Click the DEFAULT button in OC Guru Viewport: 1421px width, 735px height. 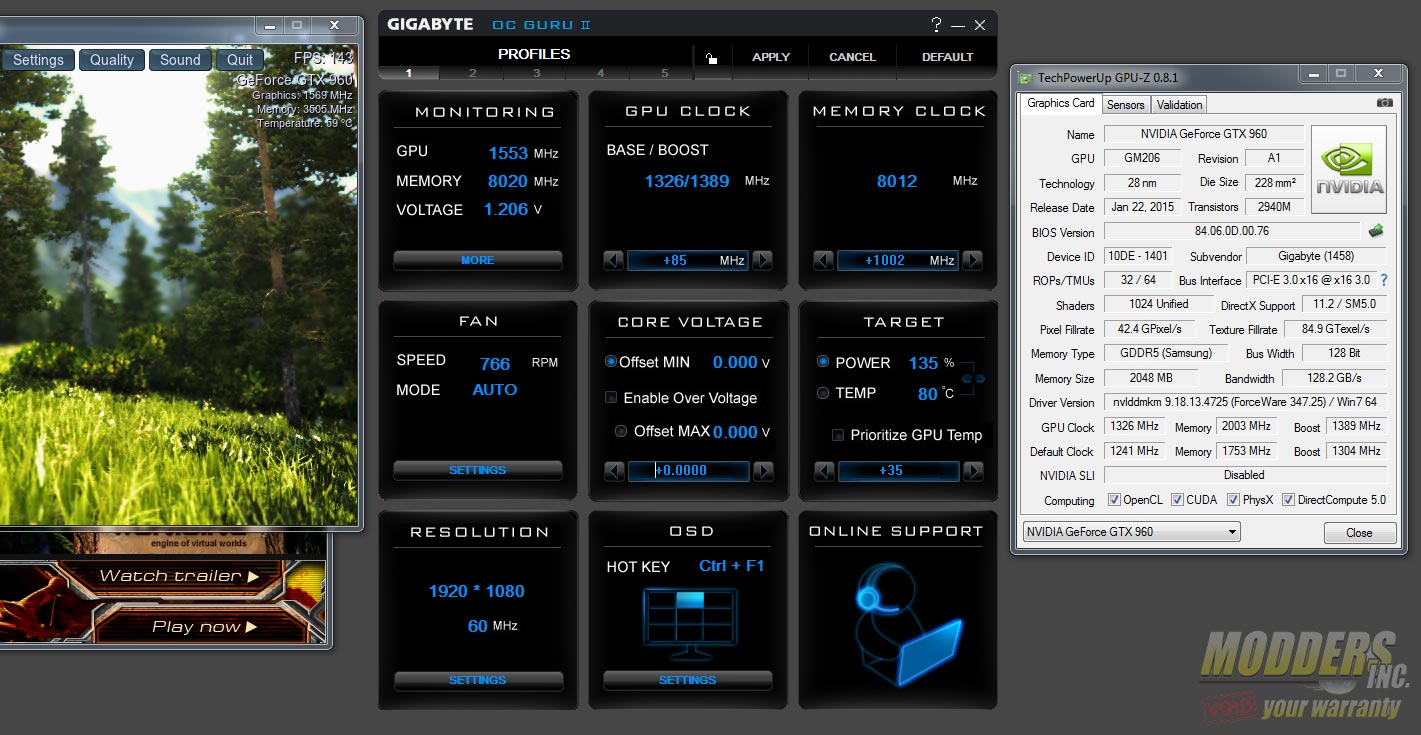click(x=947, y=57)
